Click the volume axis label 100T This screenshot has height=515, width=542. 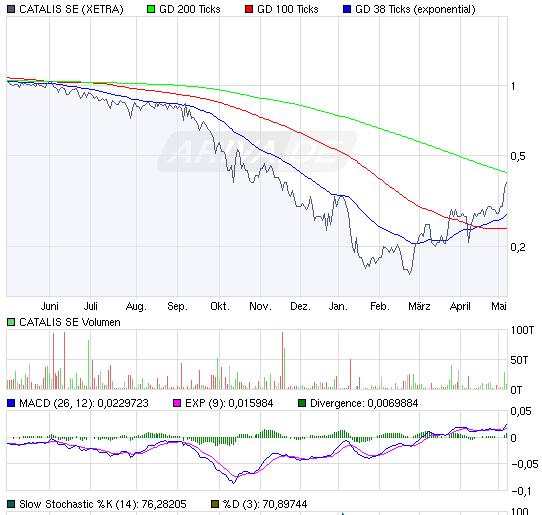[x=523, y=330]
